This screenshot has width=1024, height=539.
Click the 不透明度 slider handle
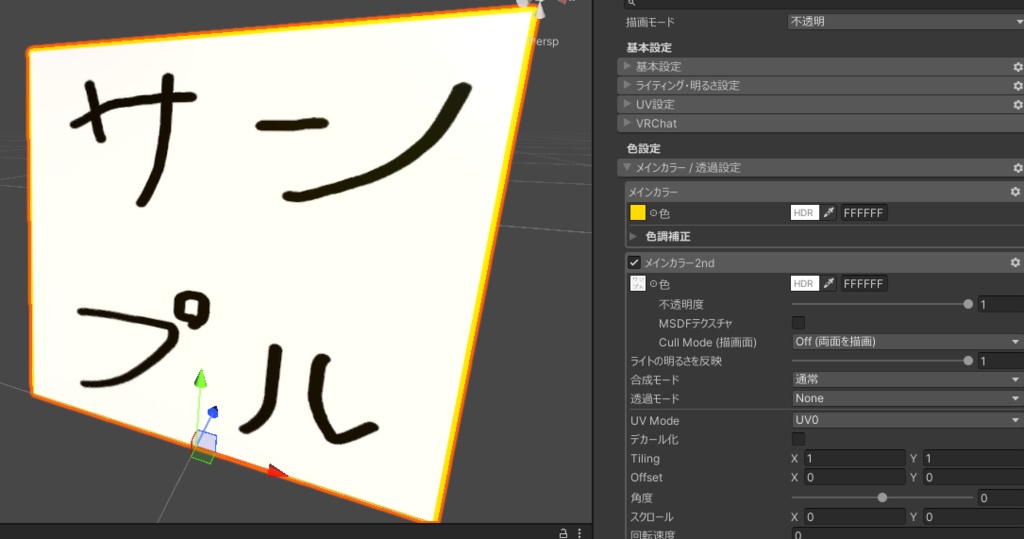tap(968, 304)
